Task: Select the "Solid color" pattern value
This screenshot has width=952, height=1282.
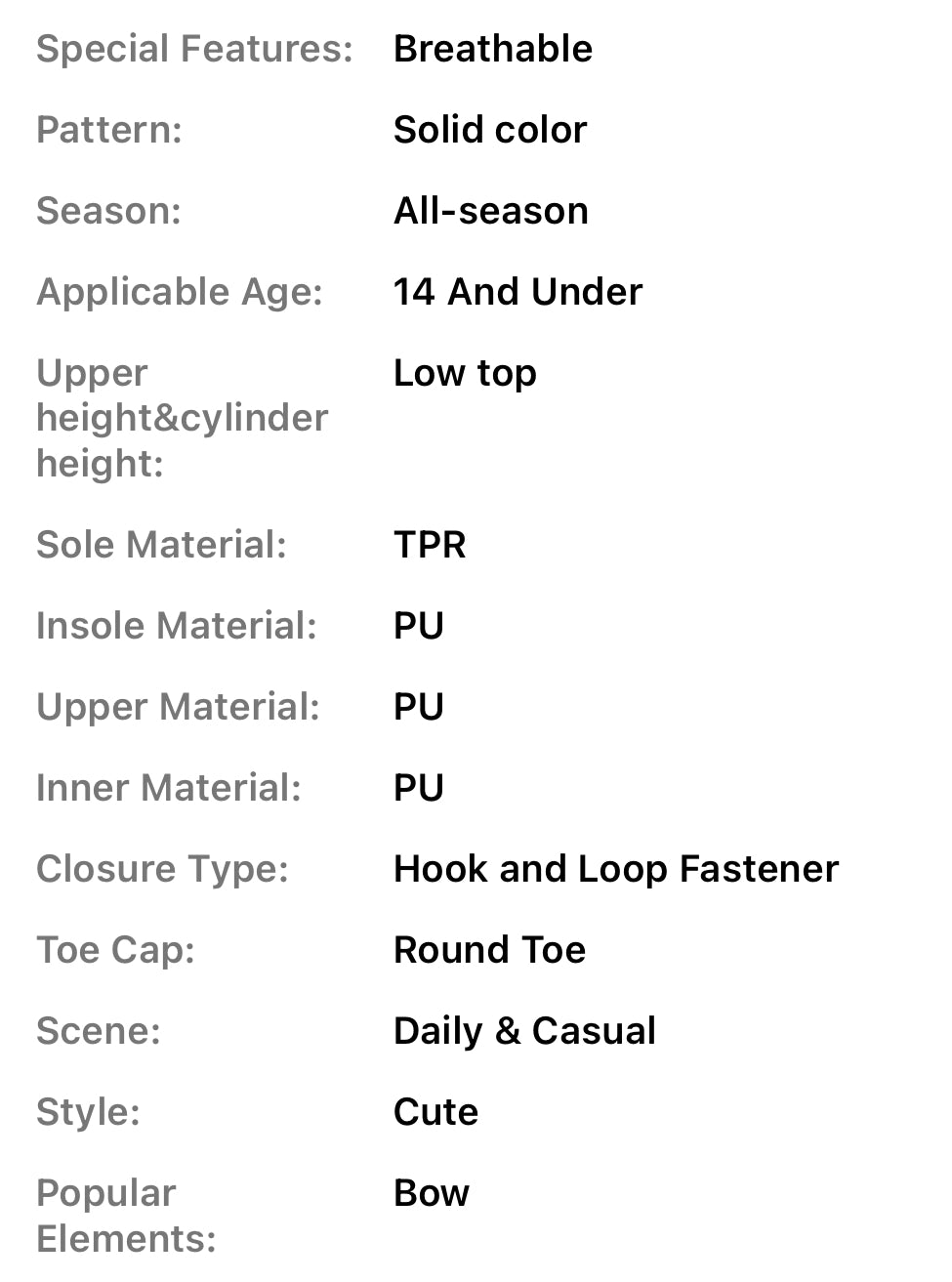Action: click(x=490, y=130)
